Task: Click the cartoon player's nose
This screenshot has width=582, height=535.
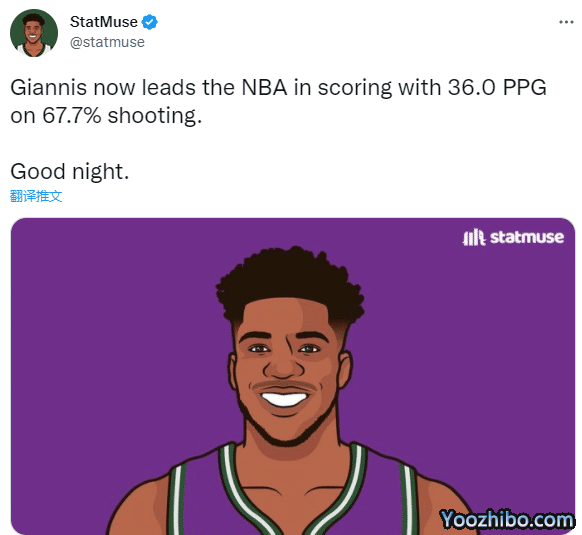Action: pos(282,366)
